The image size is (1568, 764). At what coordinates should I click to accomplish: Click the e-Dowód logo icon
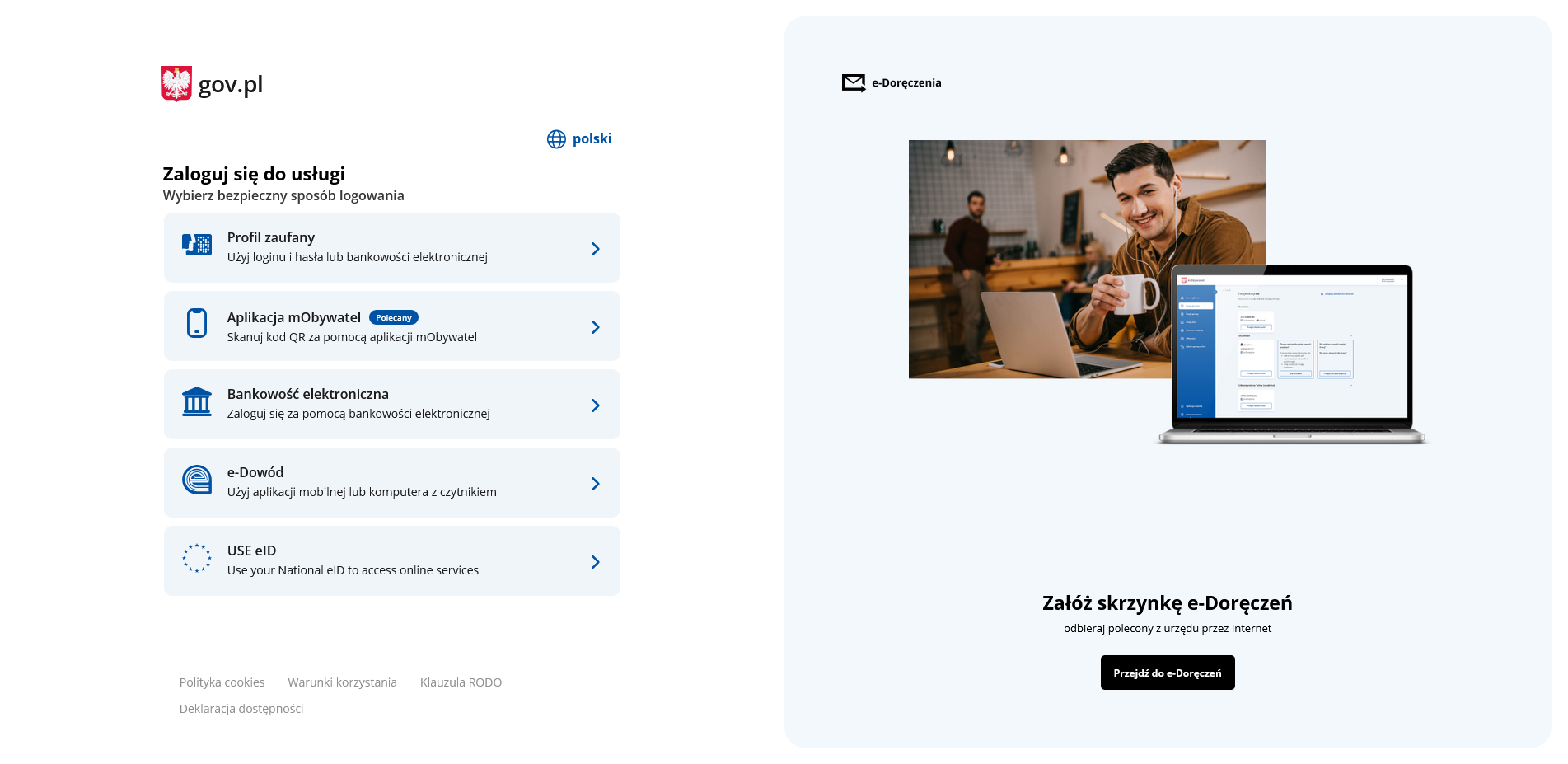[x=196, y=480]
